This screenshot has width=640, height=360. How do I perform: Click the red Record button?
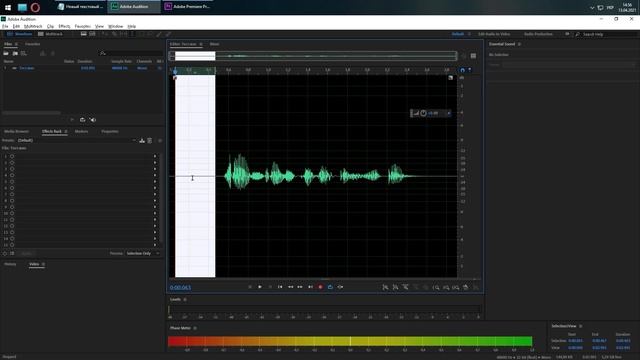(320, 287)
